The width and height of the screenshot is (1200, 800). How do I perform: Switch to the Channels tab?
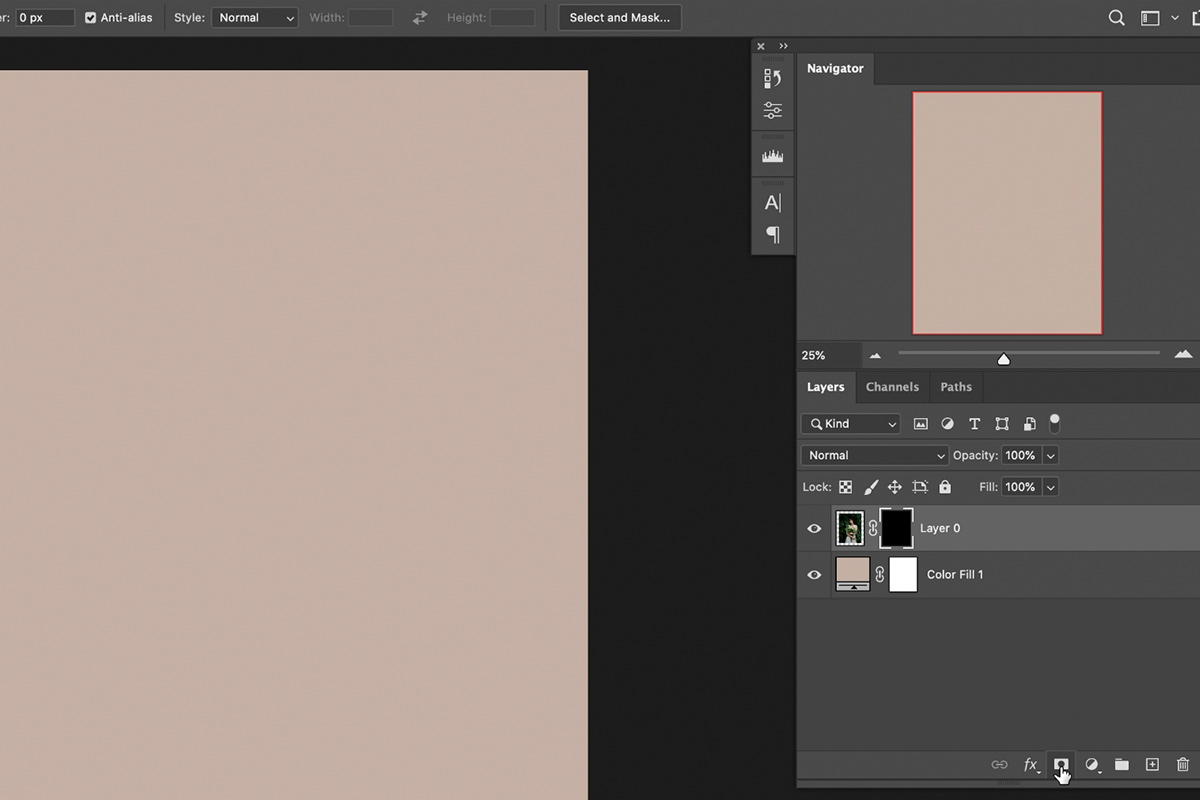[892, 387]
